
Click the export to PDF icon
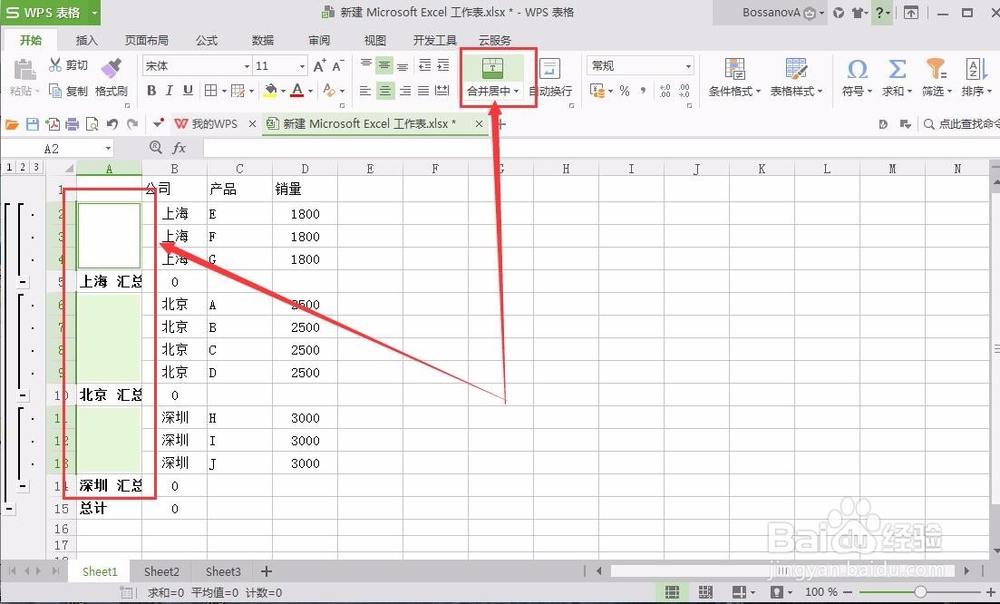point(52,124)
